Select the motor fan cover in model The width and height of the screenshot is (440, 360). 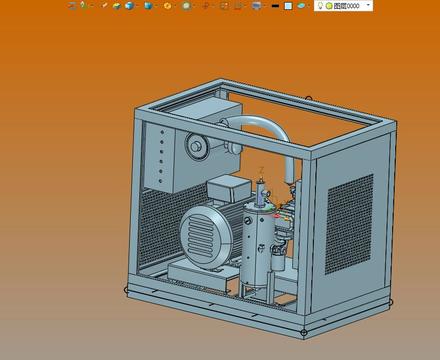tap(206, 237)
